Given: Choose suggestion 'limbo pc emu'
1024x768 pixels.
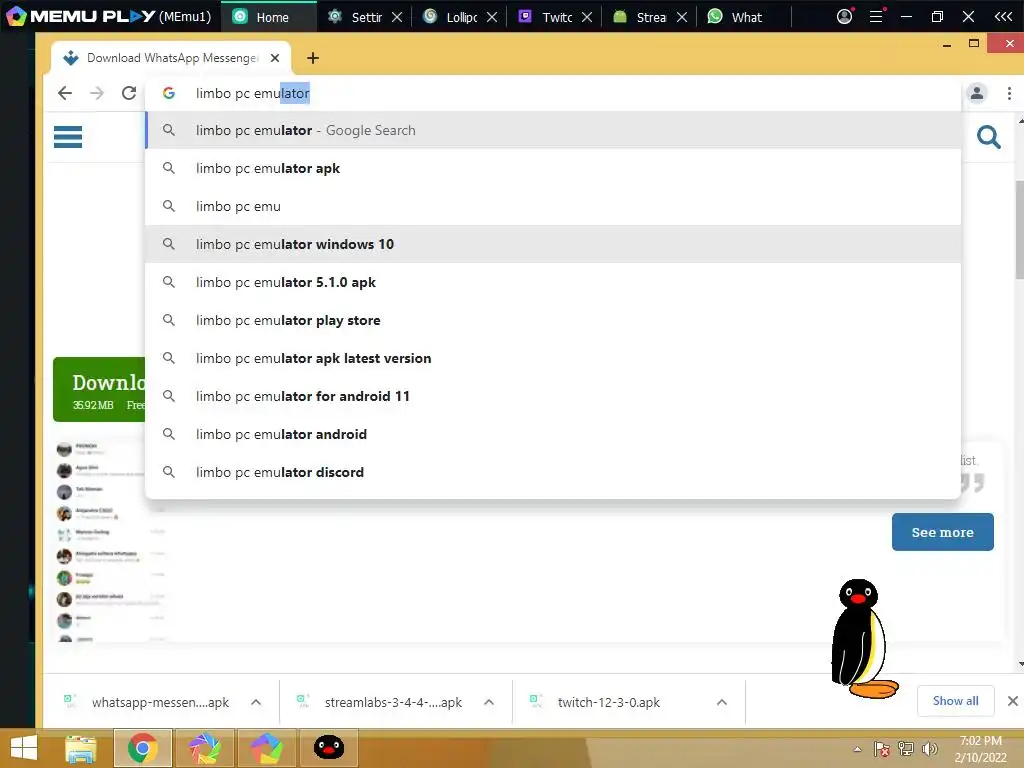Looking at the screenshot, I should point(552,206).
